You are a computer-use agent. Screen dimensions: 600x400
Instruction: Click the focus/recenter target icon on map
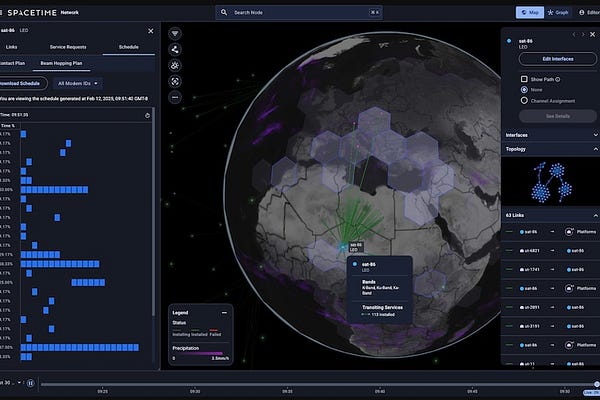point(176,81)
